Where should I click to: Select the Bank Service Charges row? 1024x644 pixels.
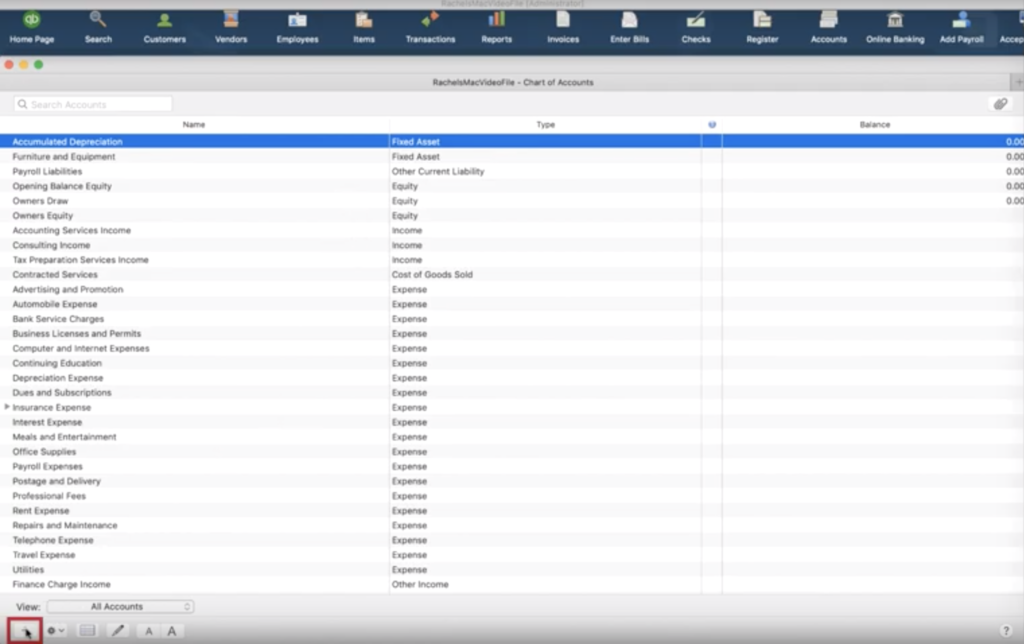512,319
